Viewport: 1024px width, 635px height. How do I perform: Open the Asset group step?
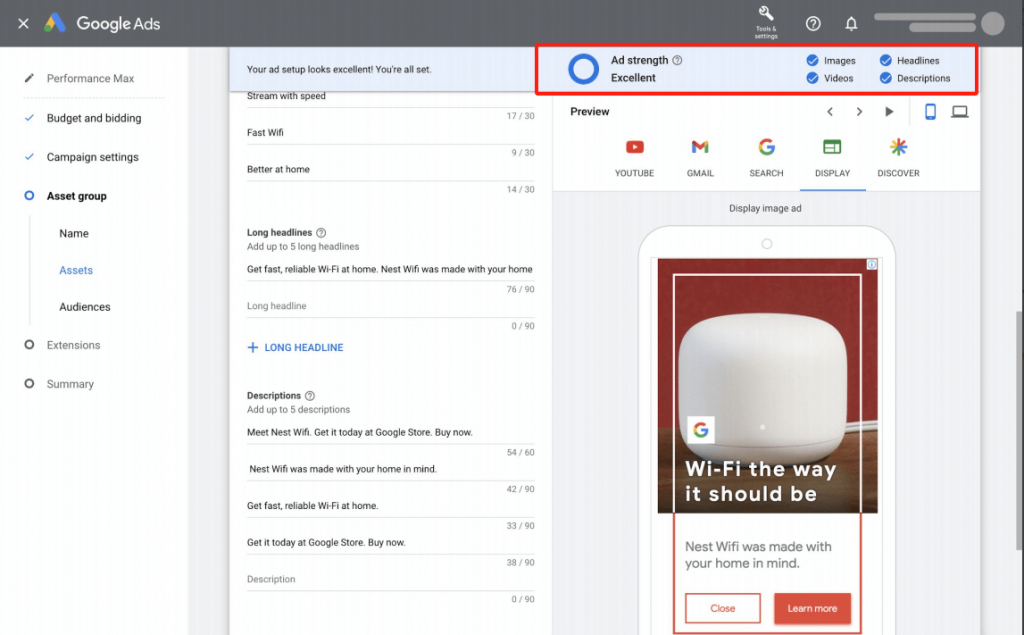click(x=76, y=196)
